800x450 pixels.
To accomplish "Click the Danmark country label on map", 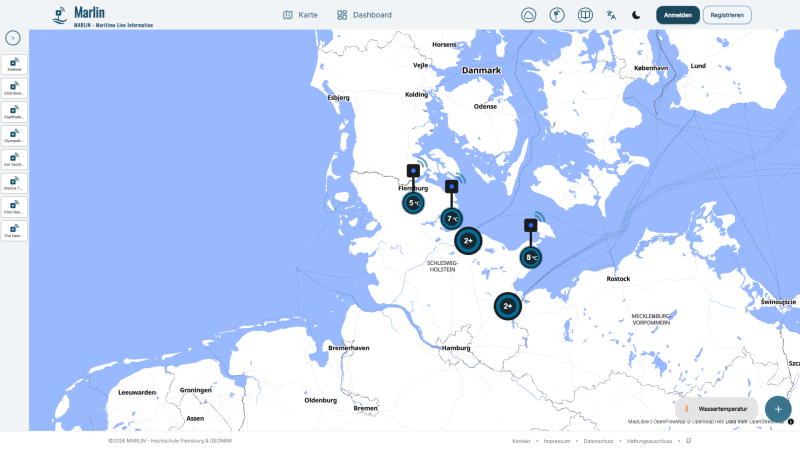I will coord(481,70).
